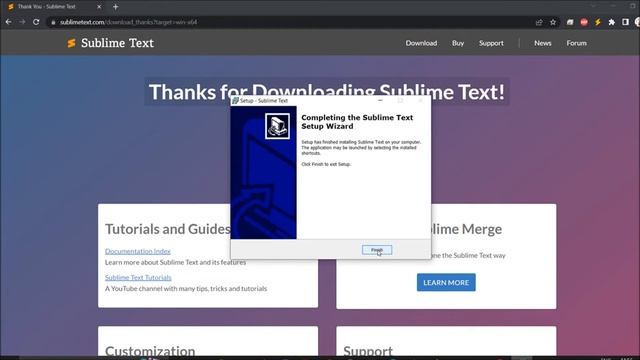640x360 pixels.
Task: Click the Sublime Text logo icon
Action: tap(71, 43)
